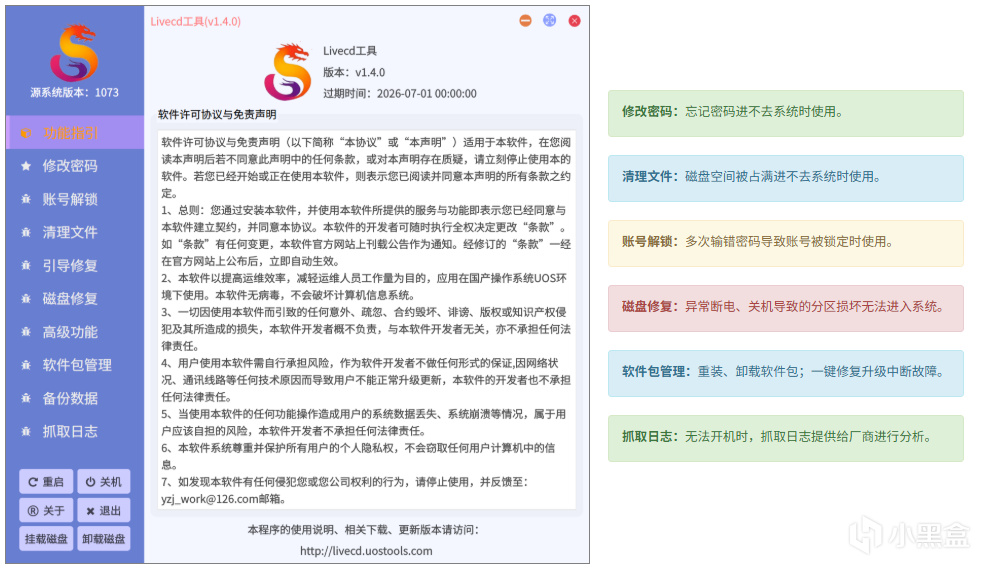
Task: Open the http://livecd.uostools.com link
Action: point(366,551)
